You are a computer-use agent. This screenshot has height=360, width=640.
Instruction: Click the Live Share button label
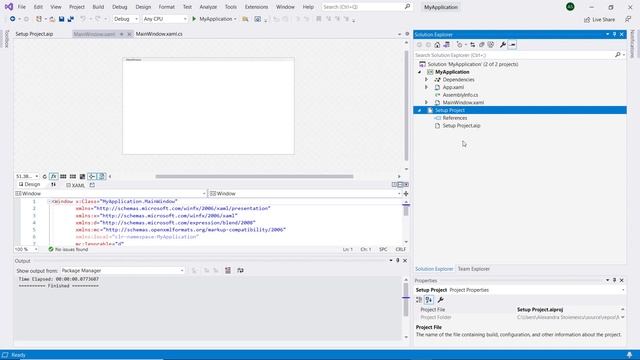[x=603, y=20]
